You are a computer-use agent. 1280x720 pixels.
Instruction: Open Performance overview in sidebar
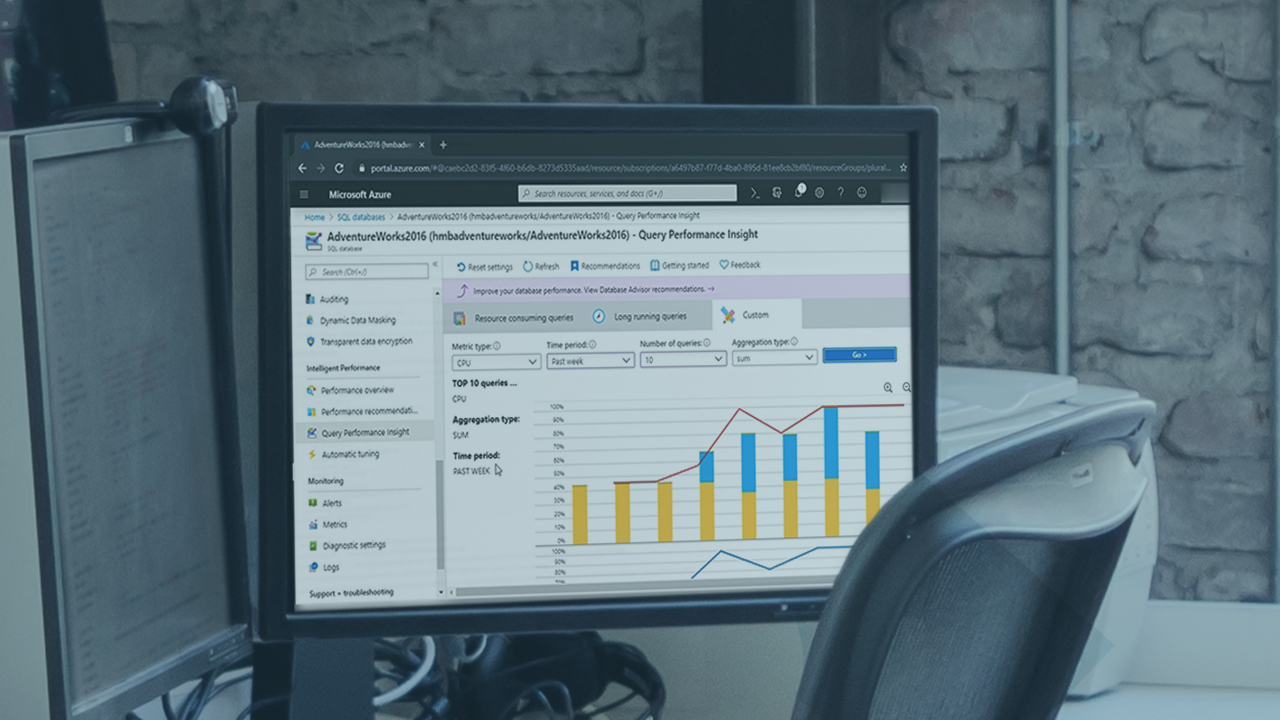point(357,390)
